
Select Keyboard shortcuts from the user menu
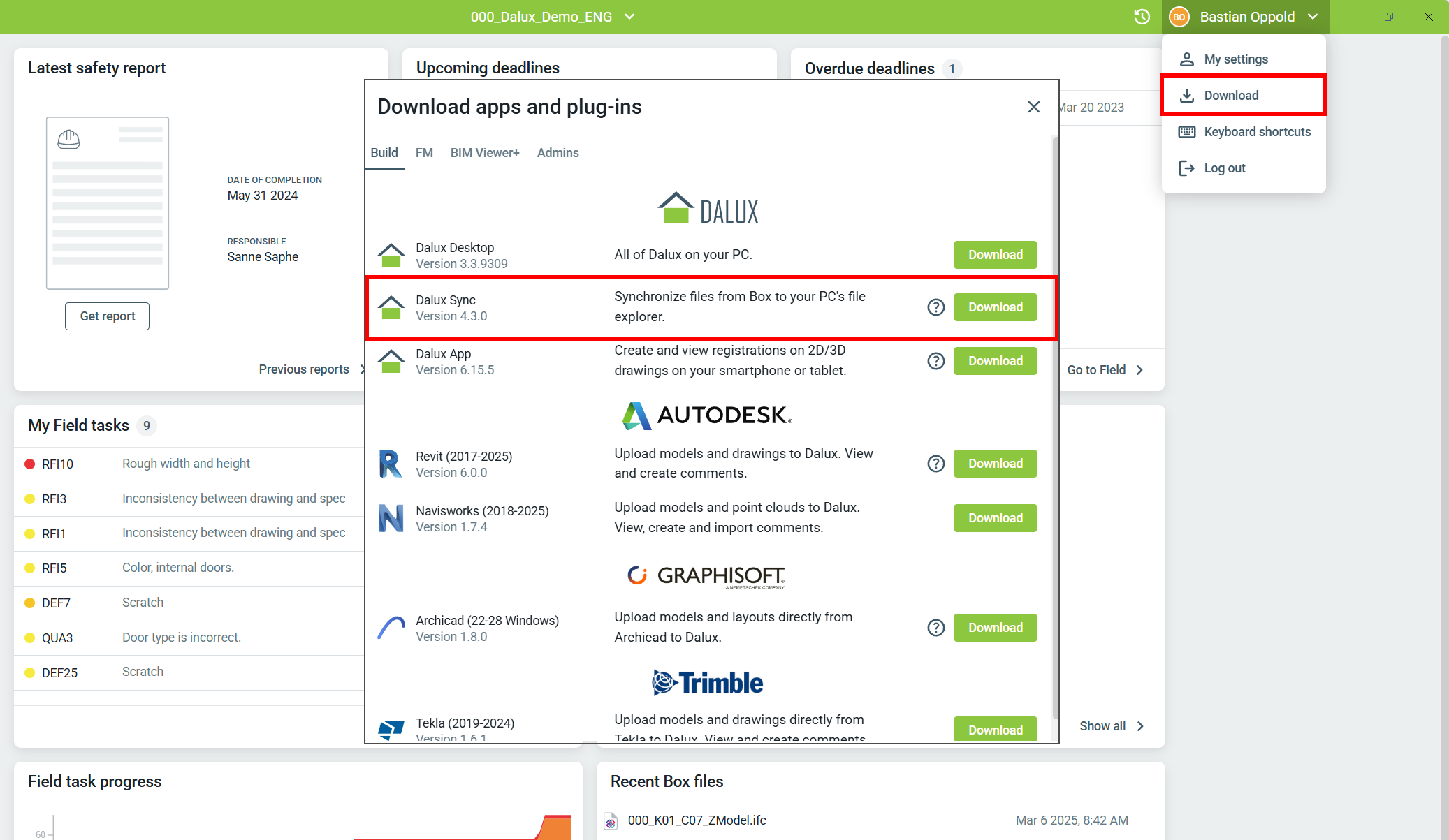coord(1256,131)
